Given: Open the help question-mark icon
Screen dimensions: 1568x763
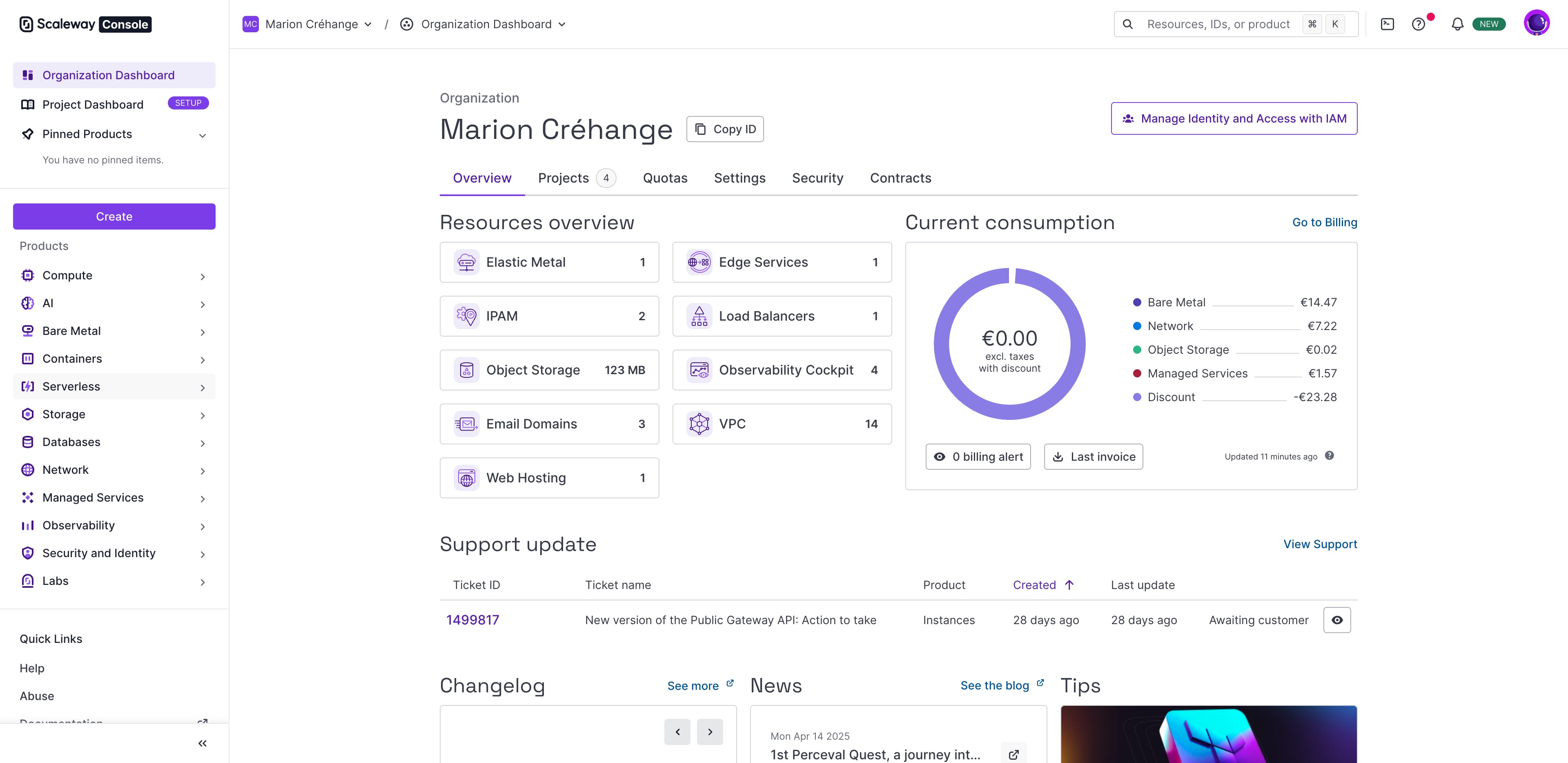Looking at the screenshot, I should (x=1418, y=25).
